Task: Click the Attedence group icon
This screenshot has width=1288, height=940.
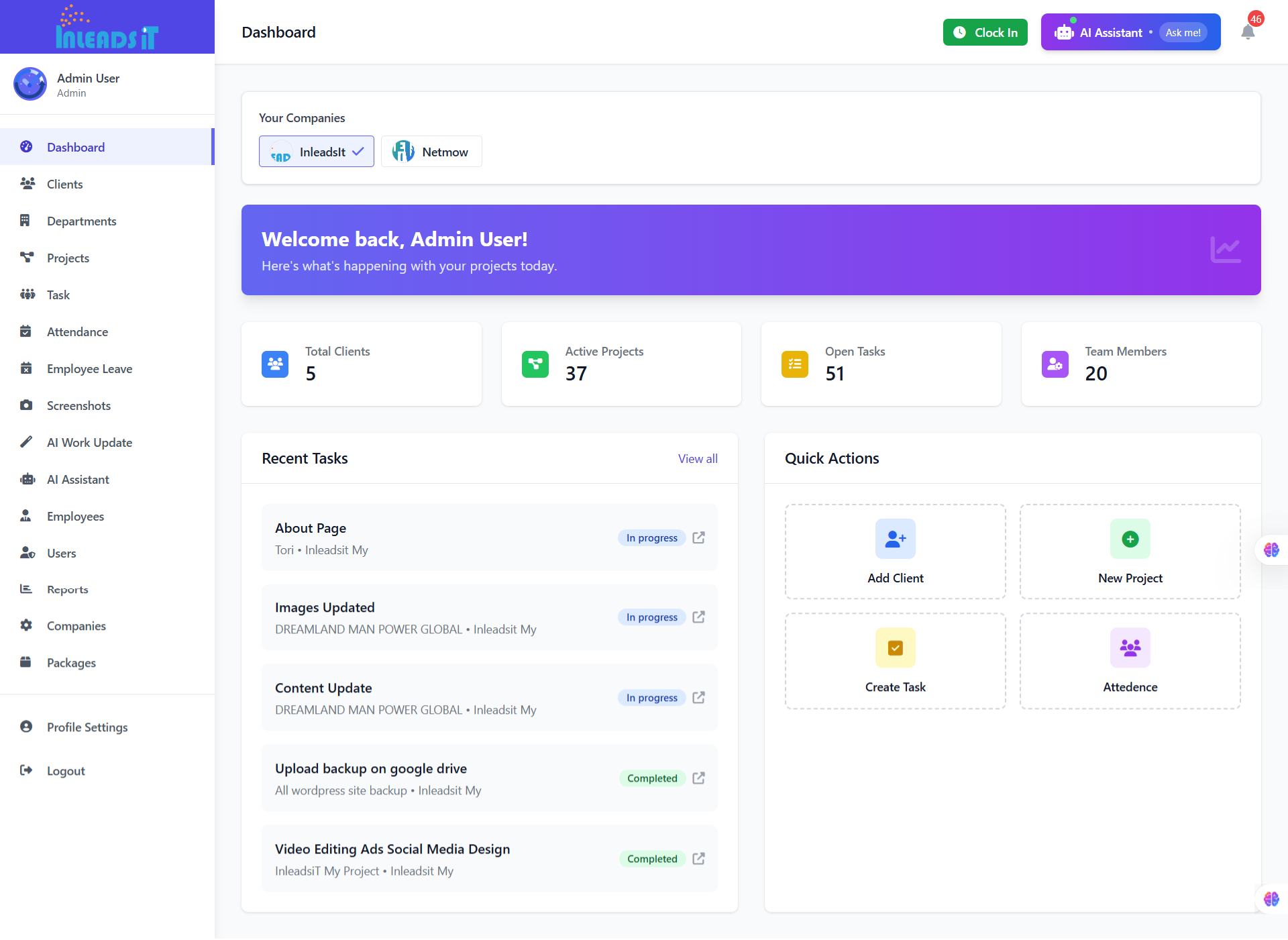Action: click(1130, 647)
